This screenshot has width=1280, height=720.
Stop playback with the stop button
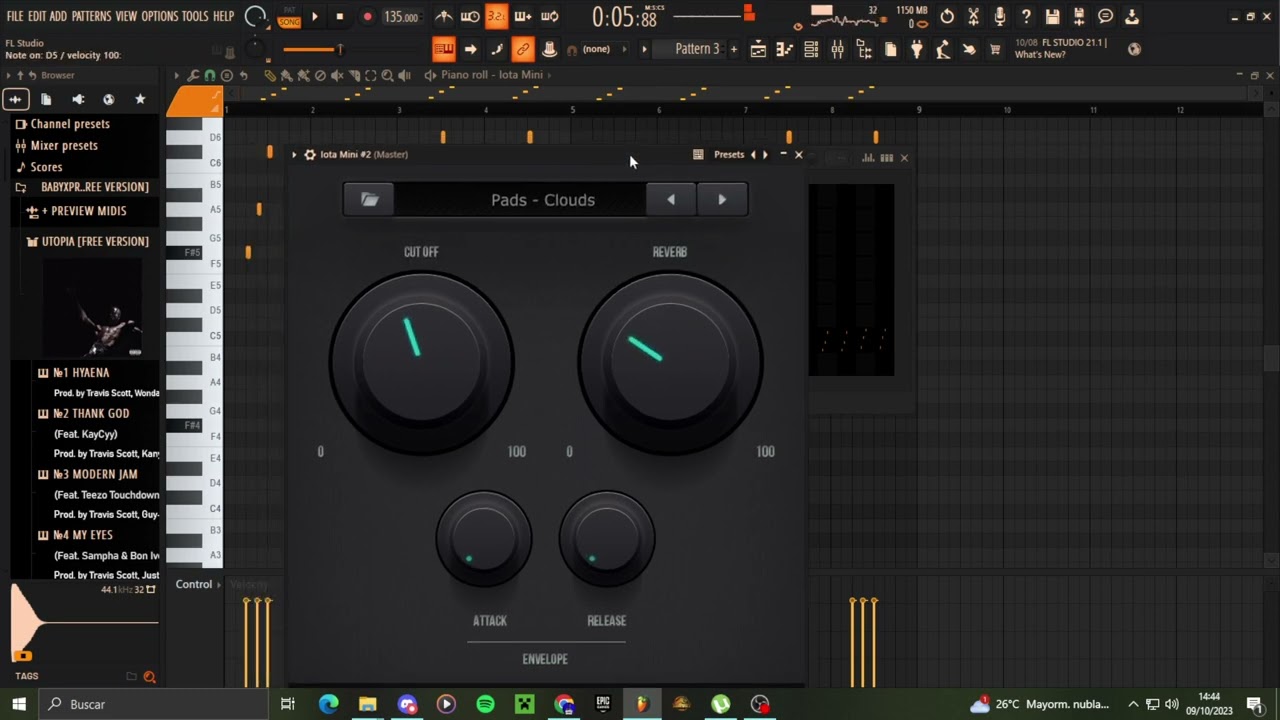tap(340, 16)
